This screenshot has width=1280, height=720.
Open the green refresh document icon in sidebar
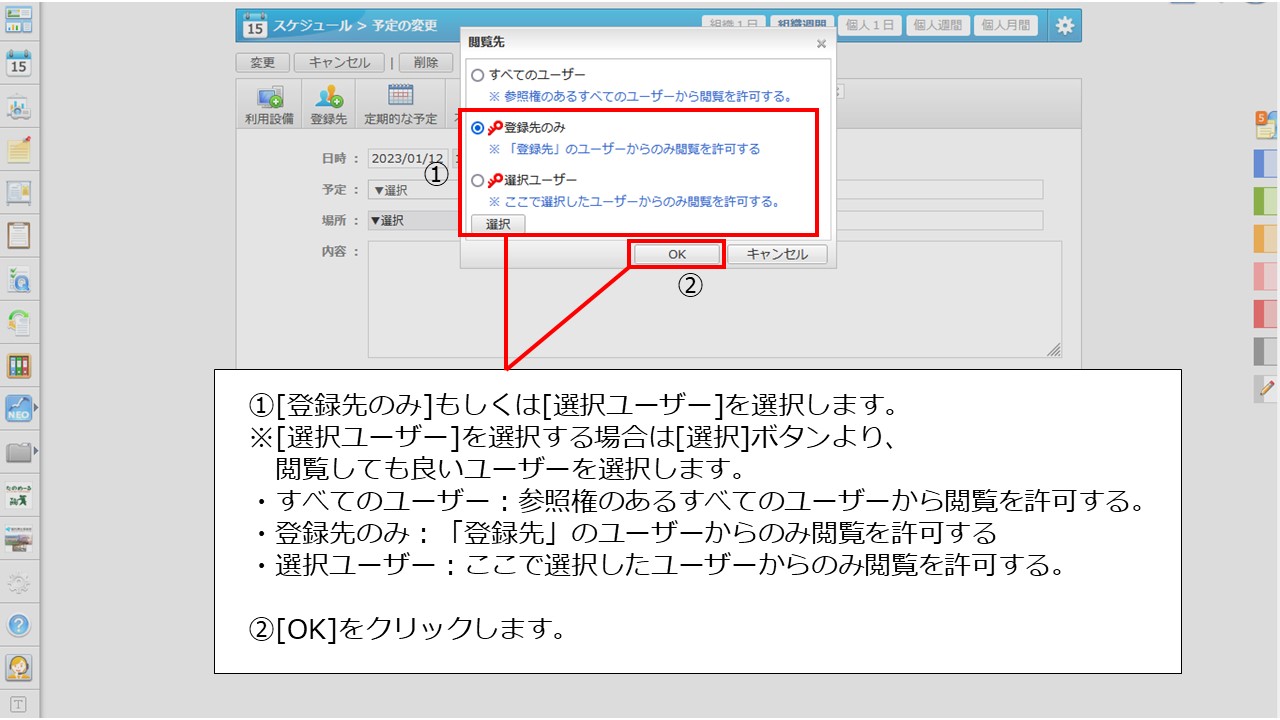pyautogui.click(x=19, y=322)
